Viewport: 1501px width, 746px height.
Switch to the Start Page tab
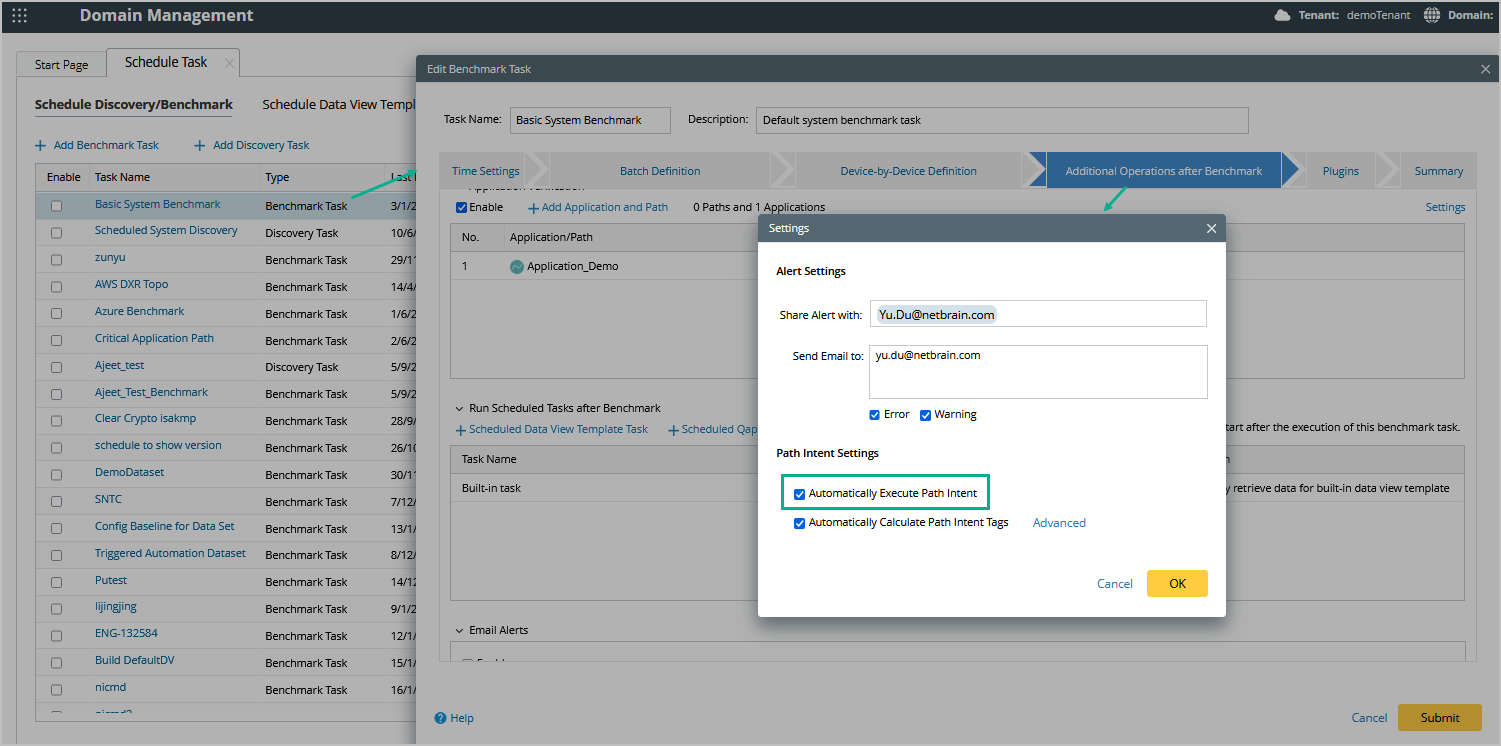click(61, 65)
